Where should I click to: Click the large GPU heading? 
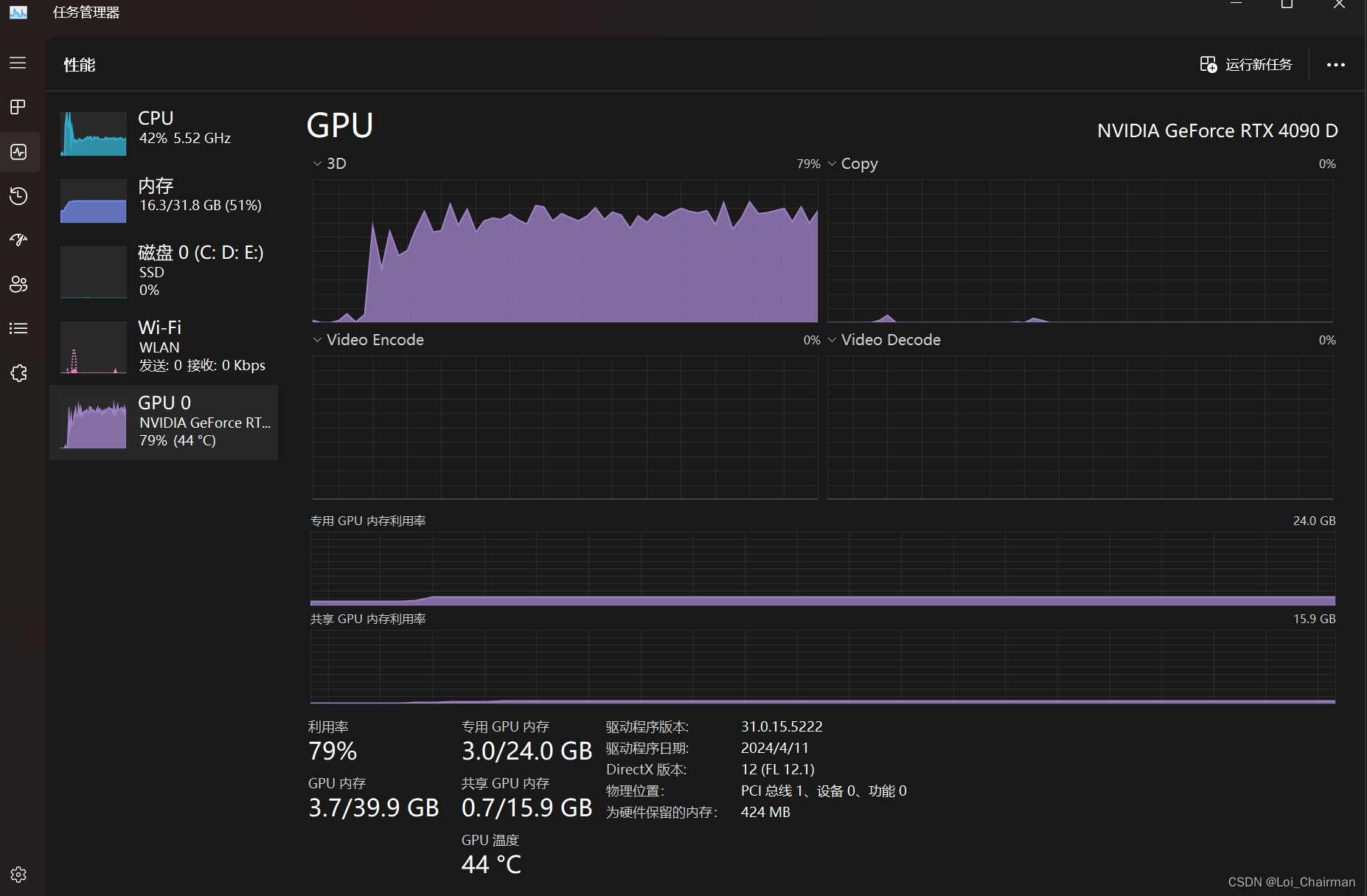(340, 125)
